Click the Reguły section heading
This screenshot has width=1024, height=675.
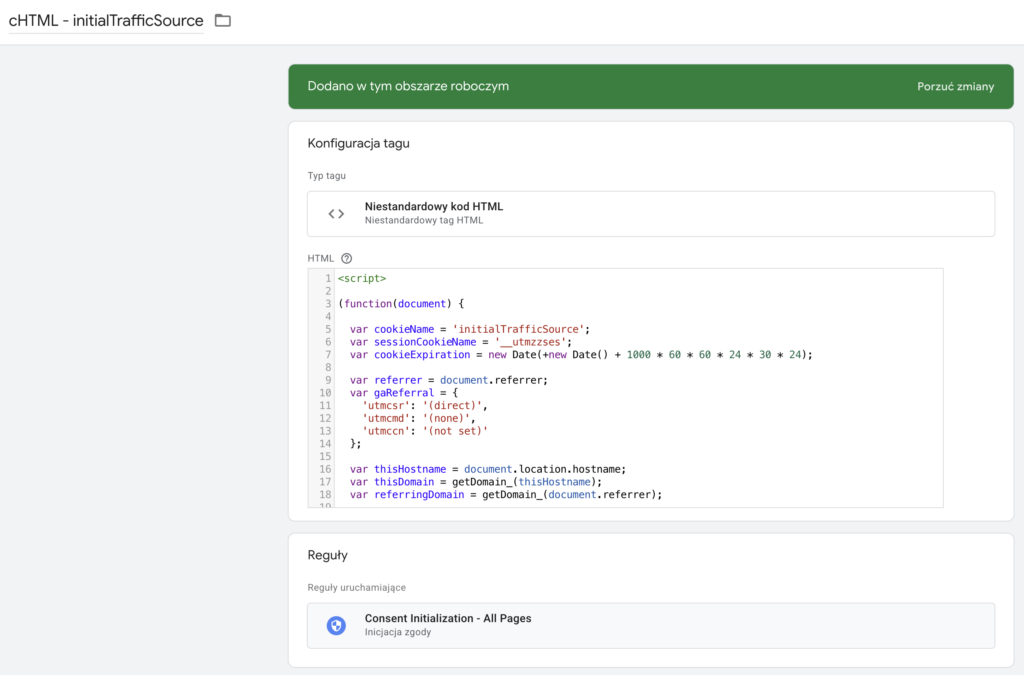(327, 555)
